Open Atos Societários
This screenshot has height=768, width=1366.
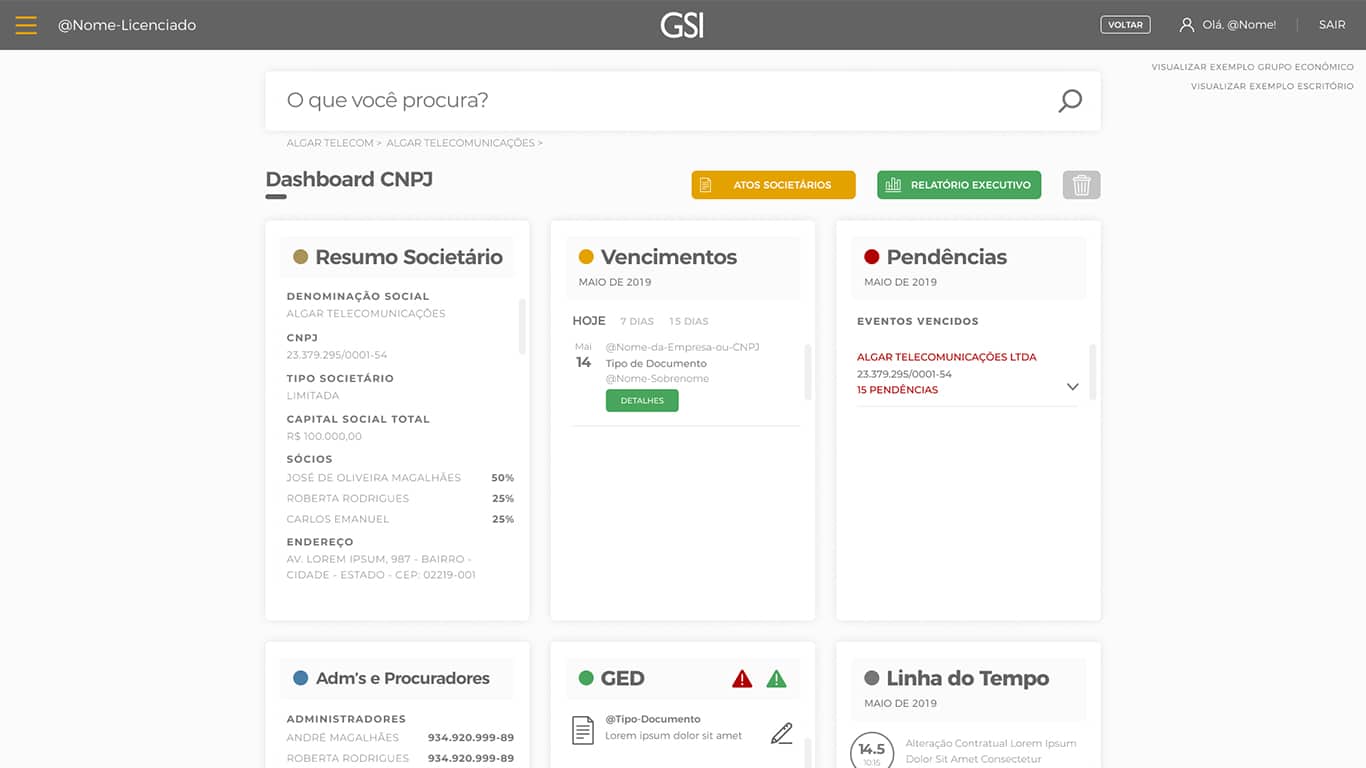click(x=773, y=185)
